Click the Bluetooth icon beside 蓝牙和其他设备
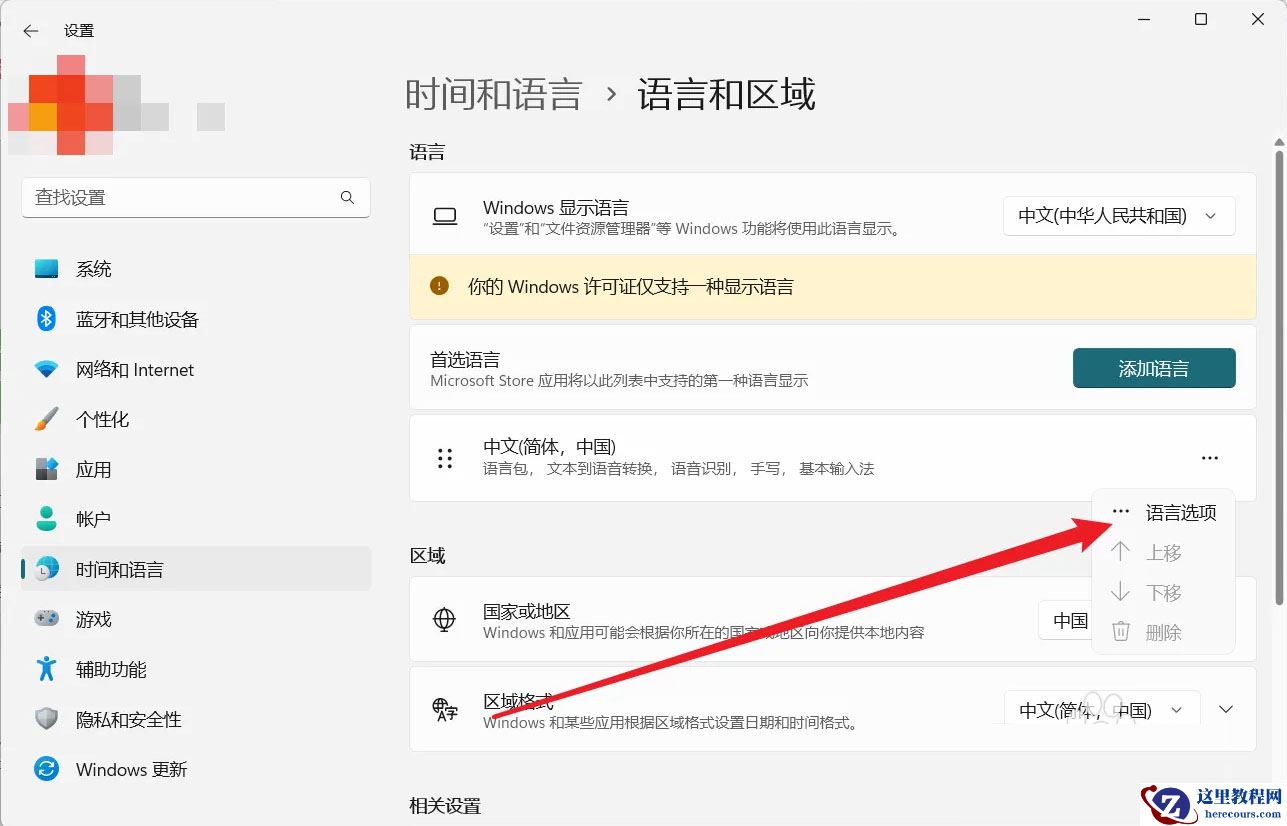This screenshot has width=1287, height=826. click(46, 318)
